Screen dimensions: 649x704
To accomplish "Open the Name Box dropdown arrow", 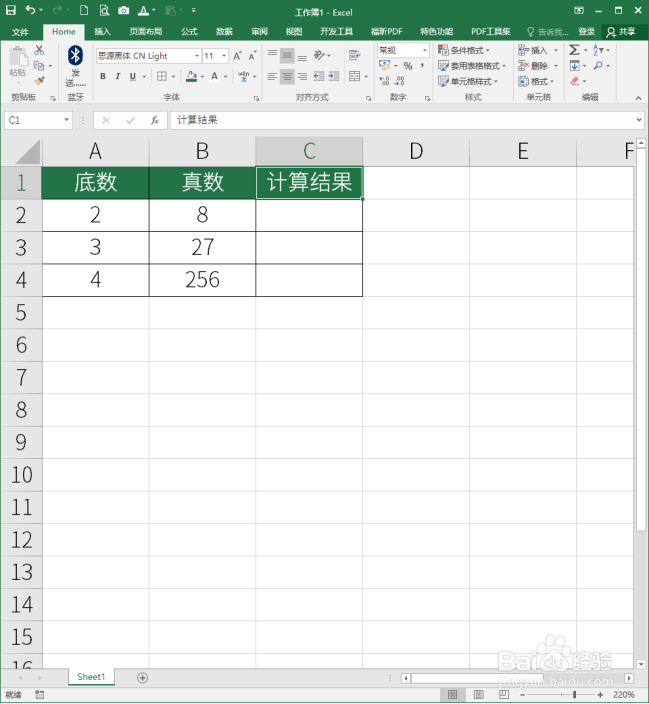I will tap(66, 120).
